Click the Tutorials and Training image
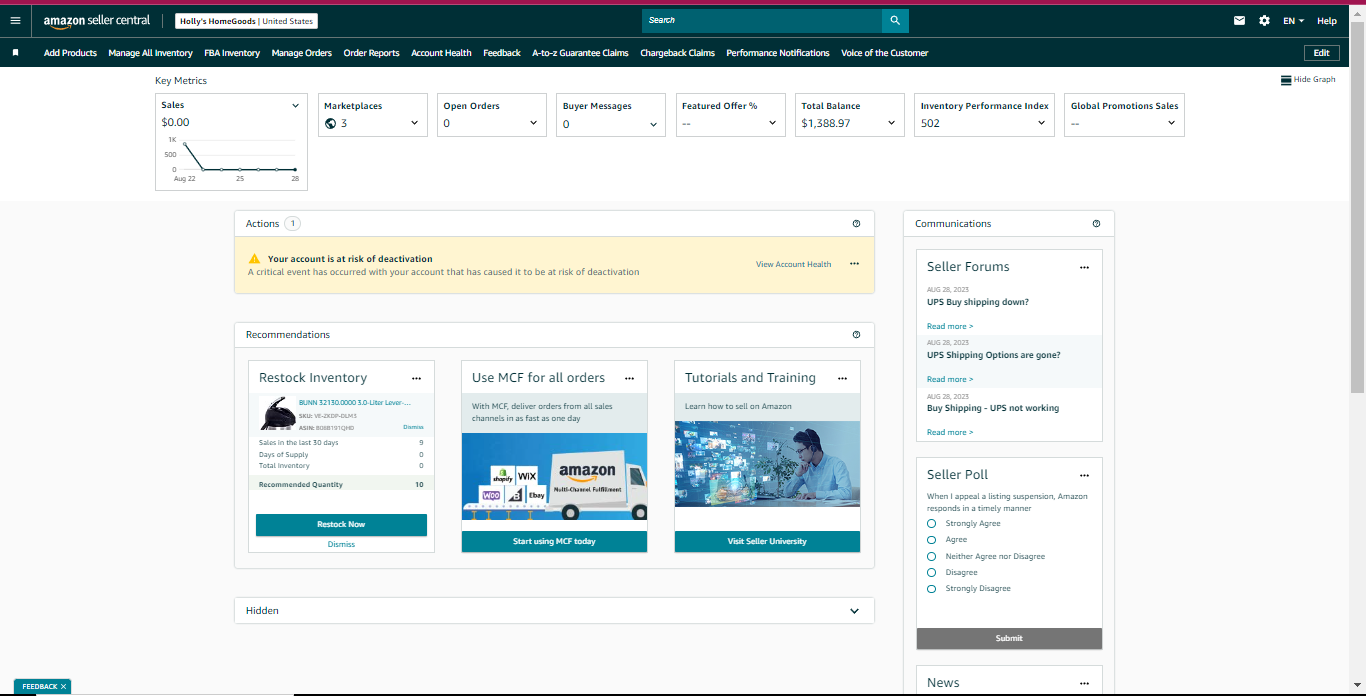 click(x=767, y=464)
